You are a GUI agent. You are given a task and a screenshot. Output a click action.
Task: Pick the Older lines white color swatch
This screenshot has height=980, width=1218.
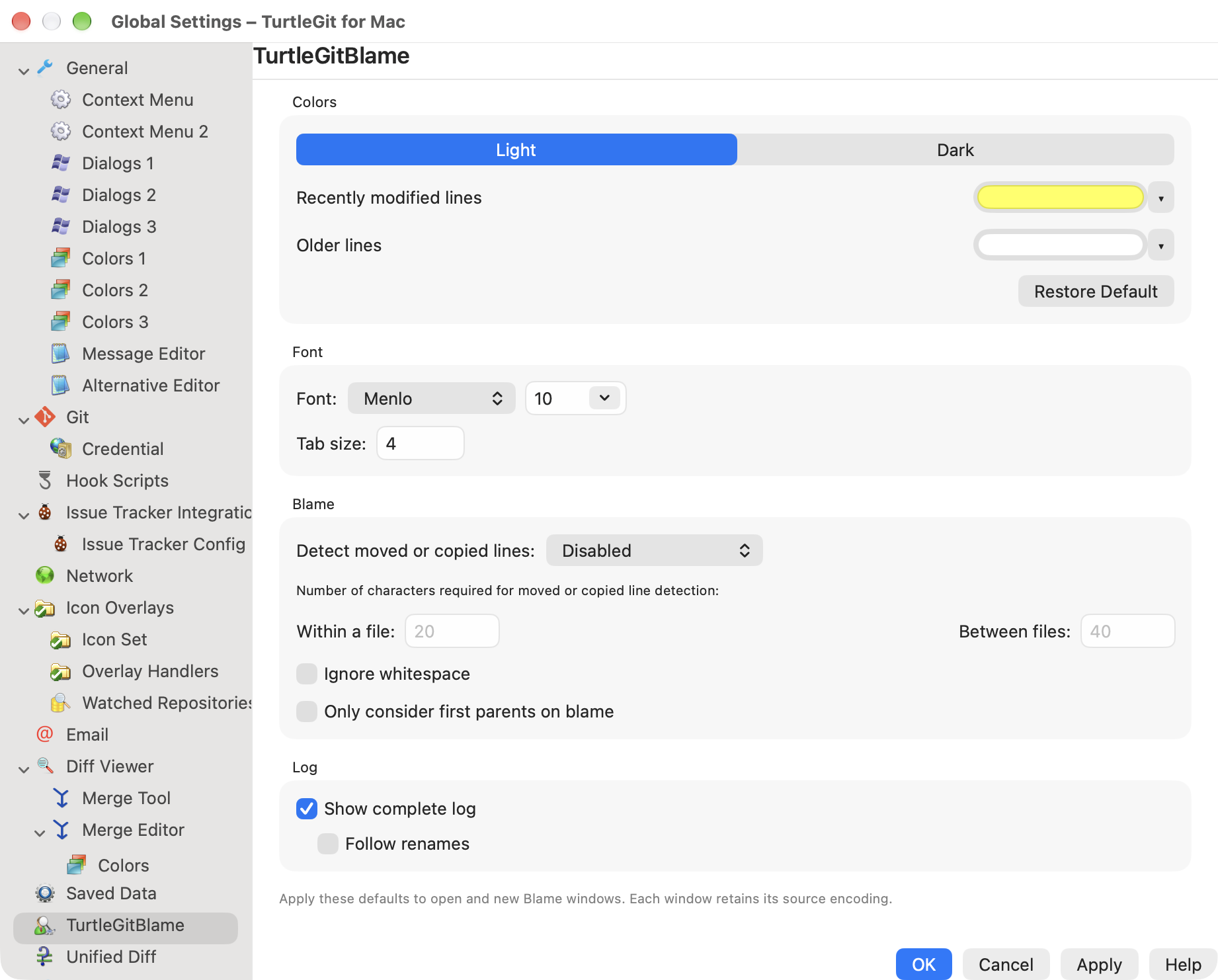pyautogui.click(x=1060, y=245)
